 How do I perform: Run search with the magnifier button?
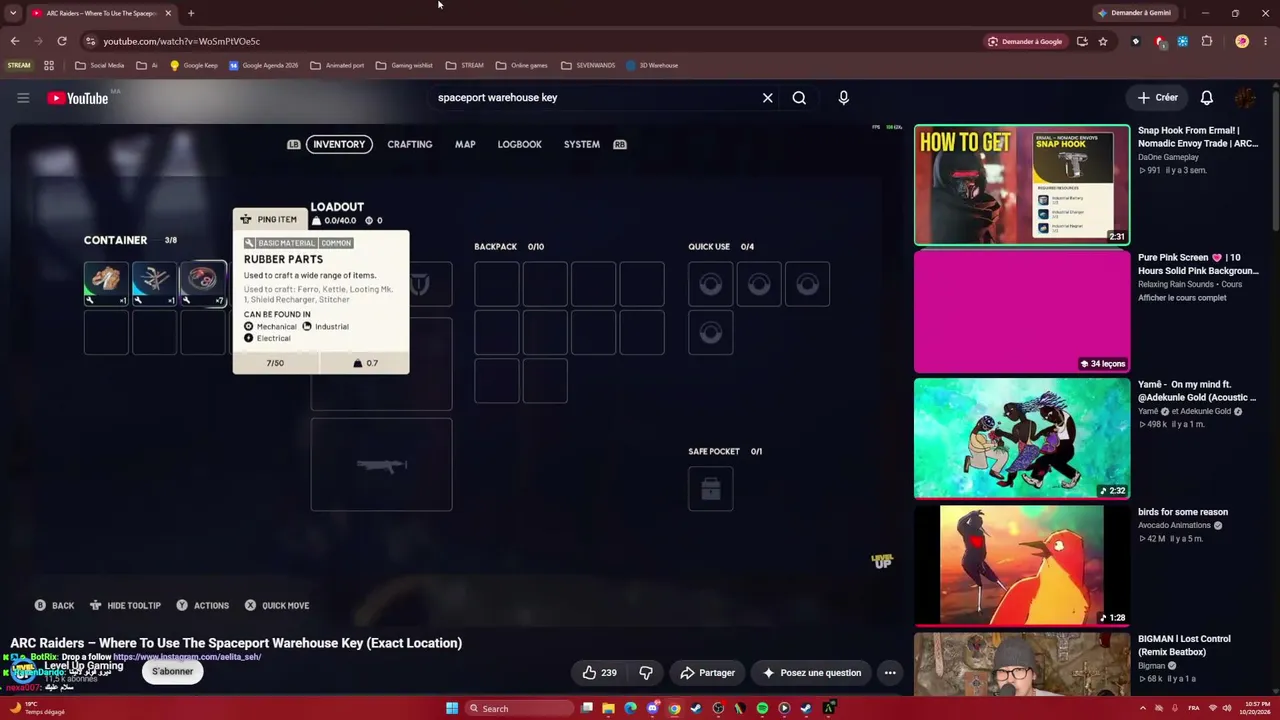click(799, 98)
